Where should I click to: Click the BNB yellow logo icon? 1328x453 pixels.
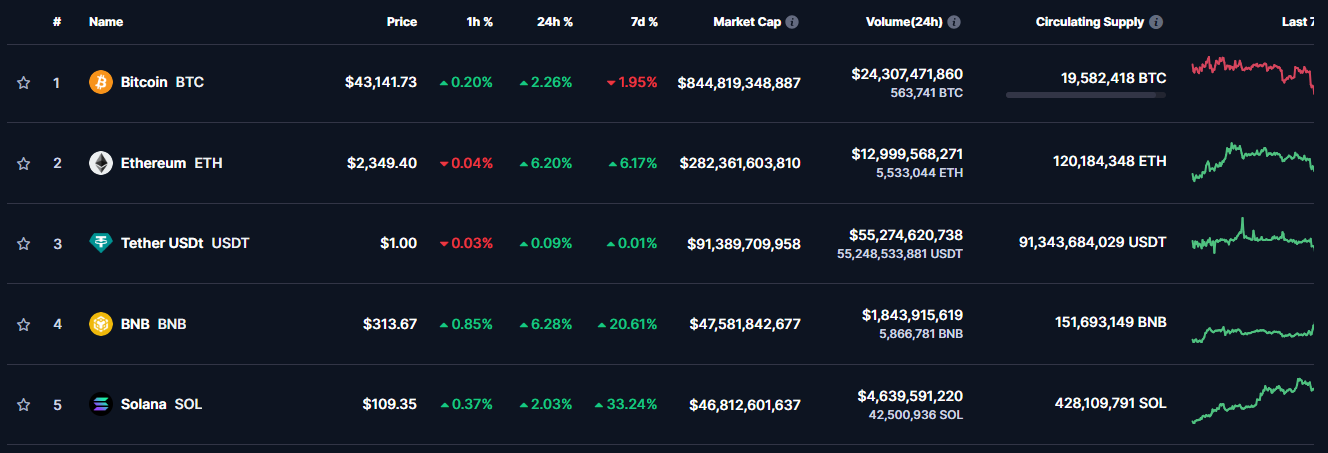pyautogui.click(x=101, y=324)
